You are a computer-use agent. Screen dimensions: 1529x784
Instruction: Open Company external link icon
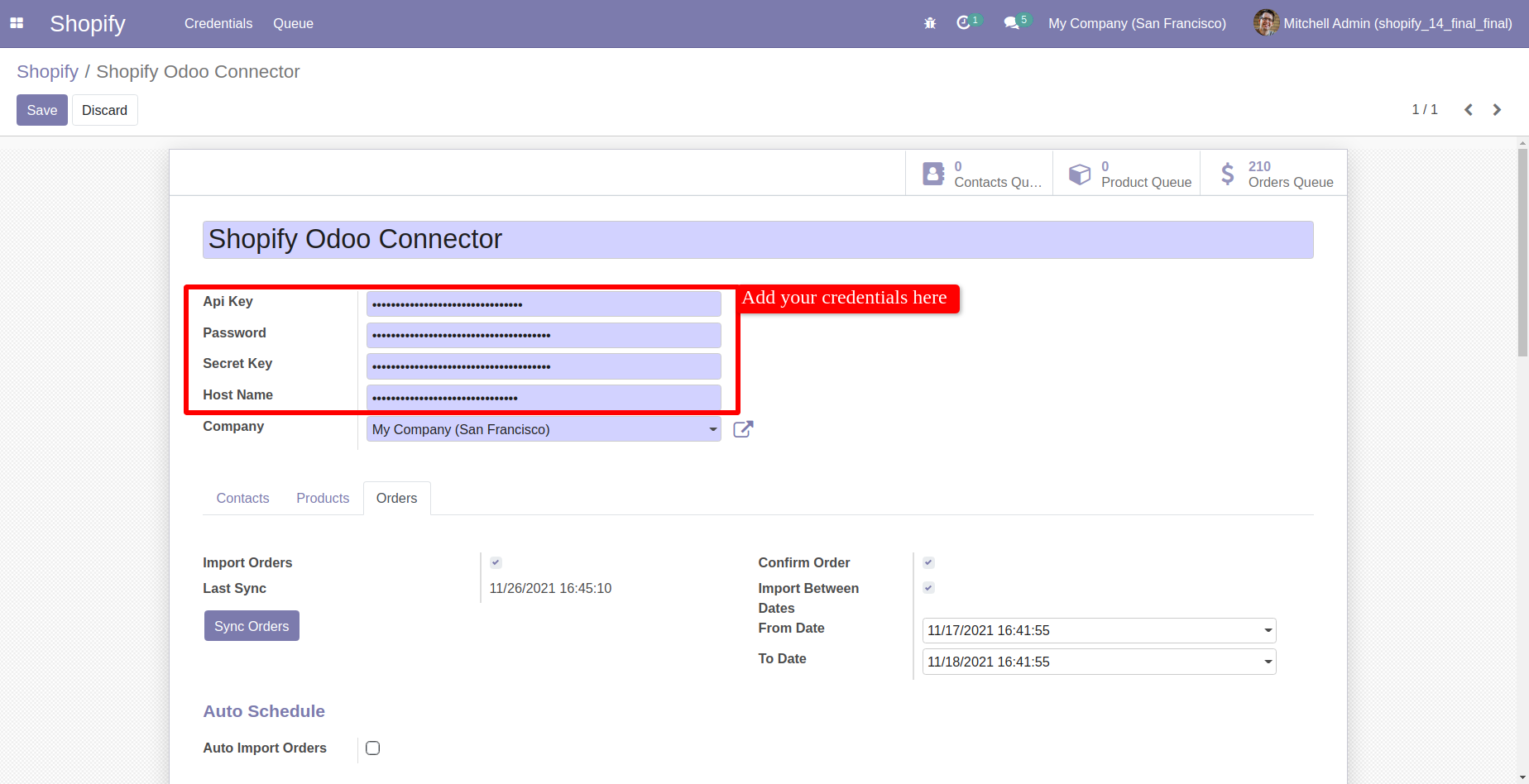point(743,429)
